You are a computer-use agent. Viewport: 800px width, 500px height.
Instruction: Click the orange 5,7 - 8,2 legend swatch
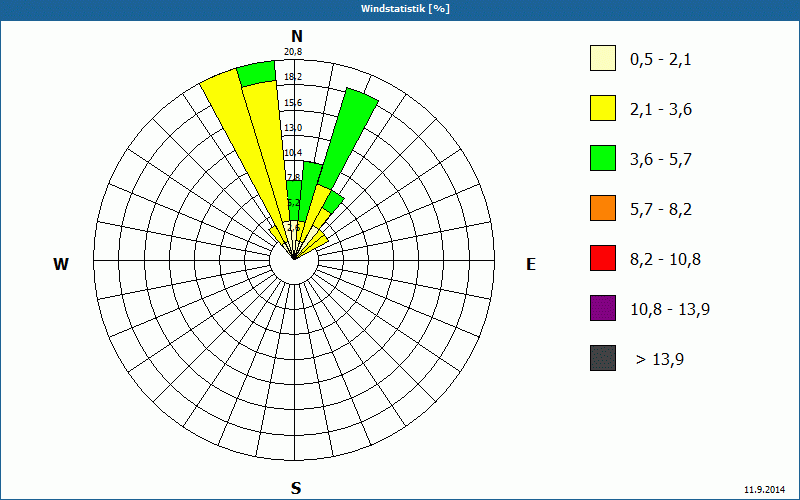(x=603, y=208)
